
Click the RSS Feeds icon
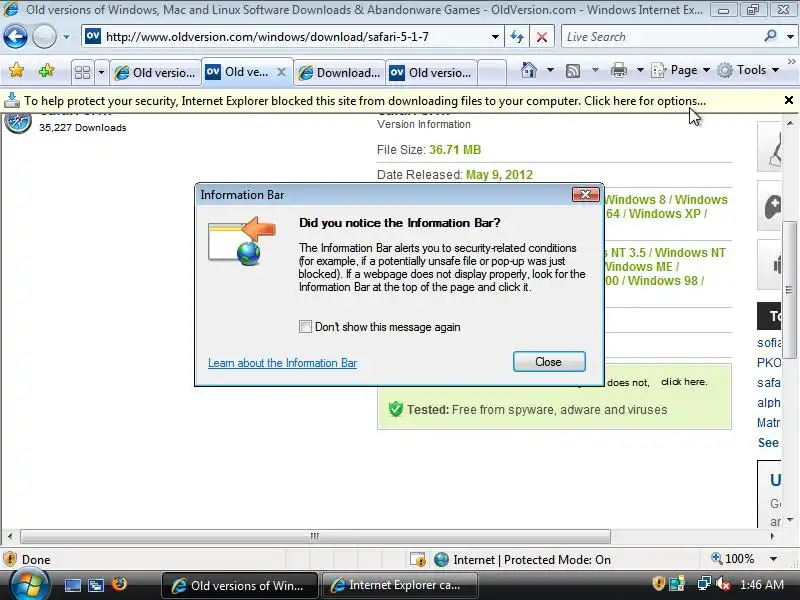click(x=573, y=70)
